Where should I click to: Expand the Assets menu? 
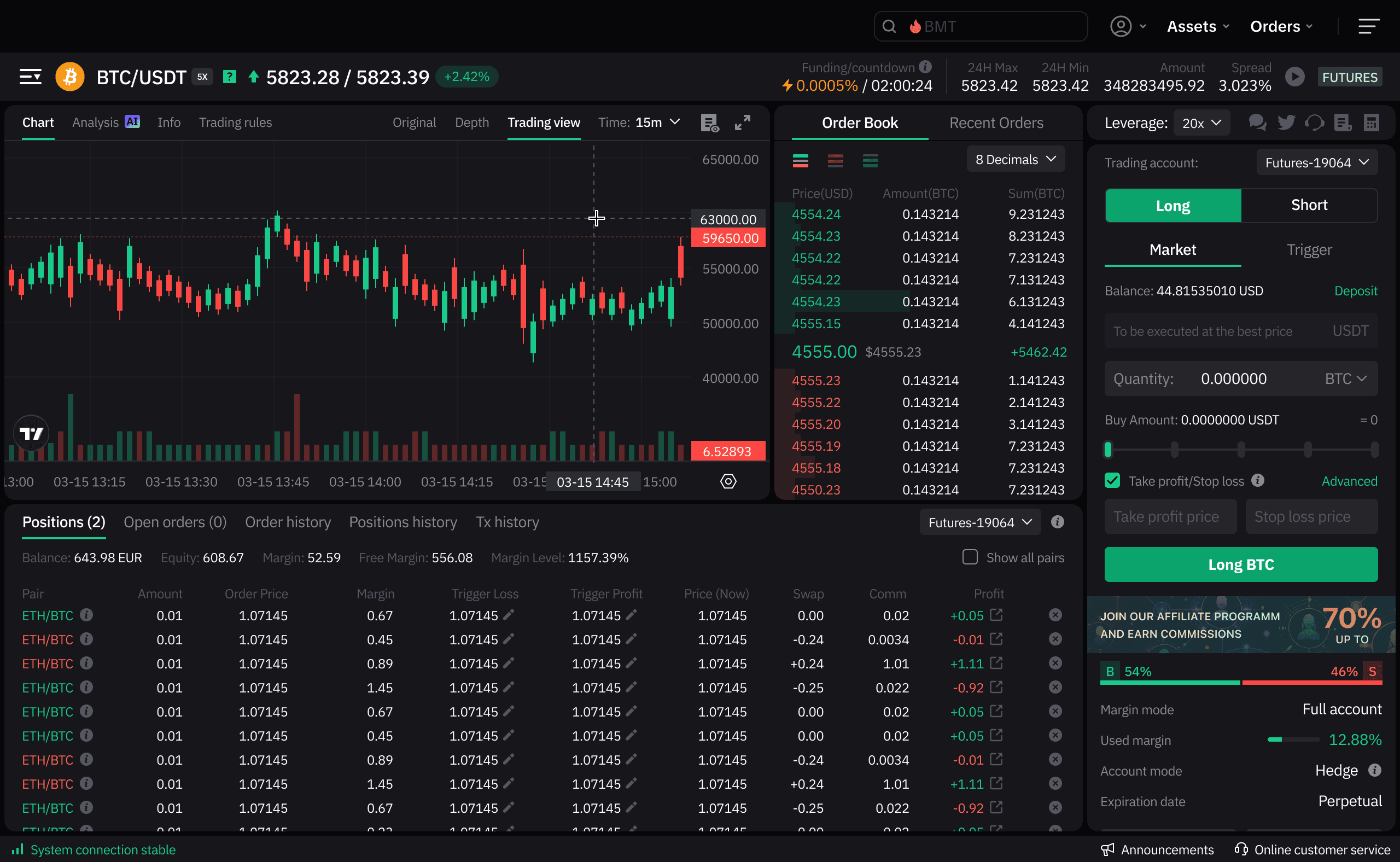1198,26
